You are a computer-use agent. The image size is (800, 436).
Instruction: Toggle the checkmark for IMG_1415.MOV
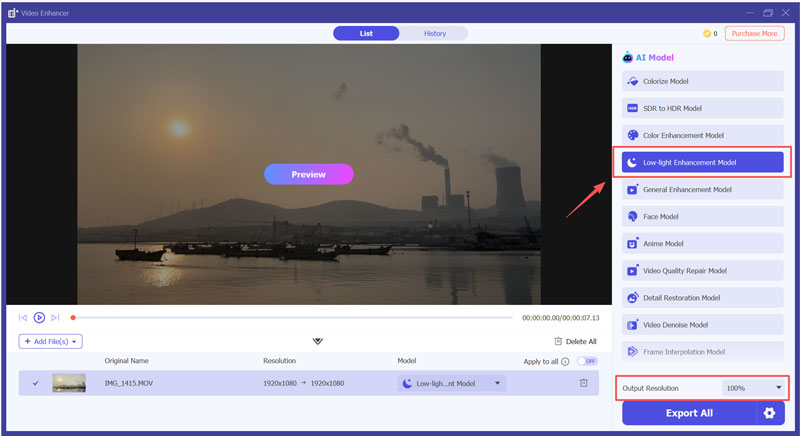point(36,383)
